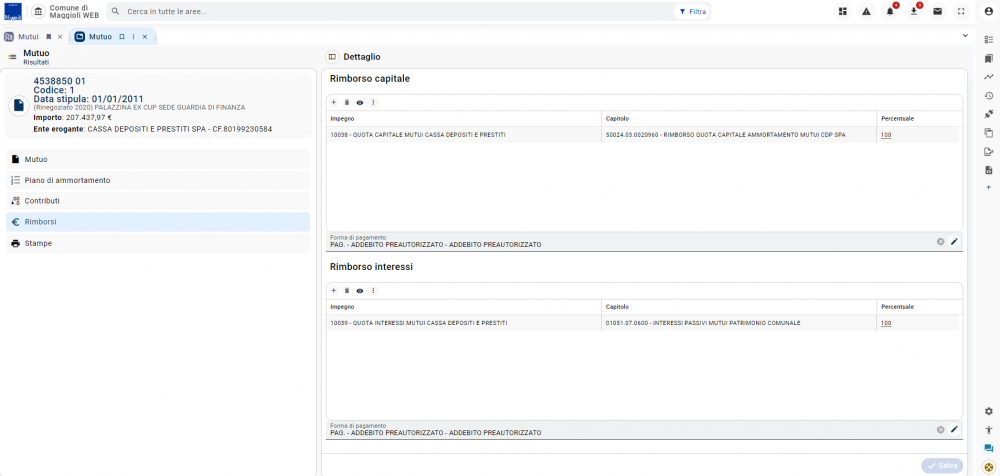Toggle view eye icon in Rimborso capitale
The width and height of the screenshot is (1000, 476).
coord(360,102)
